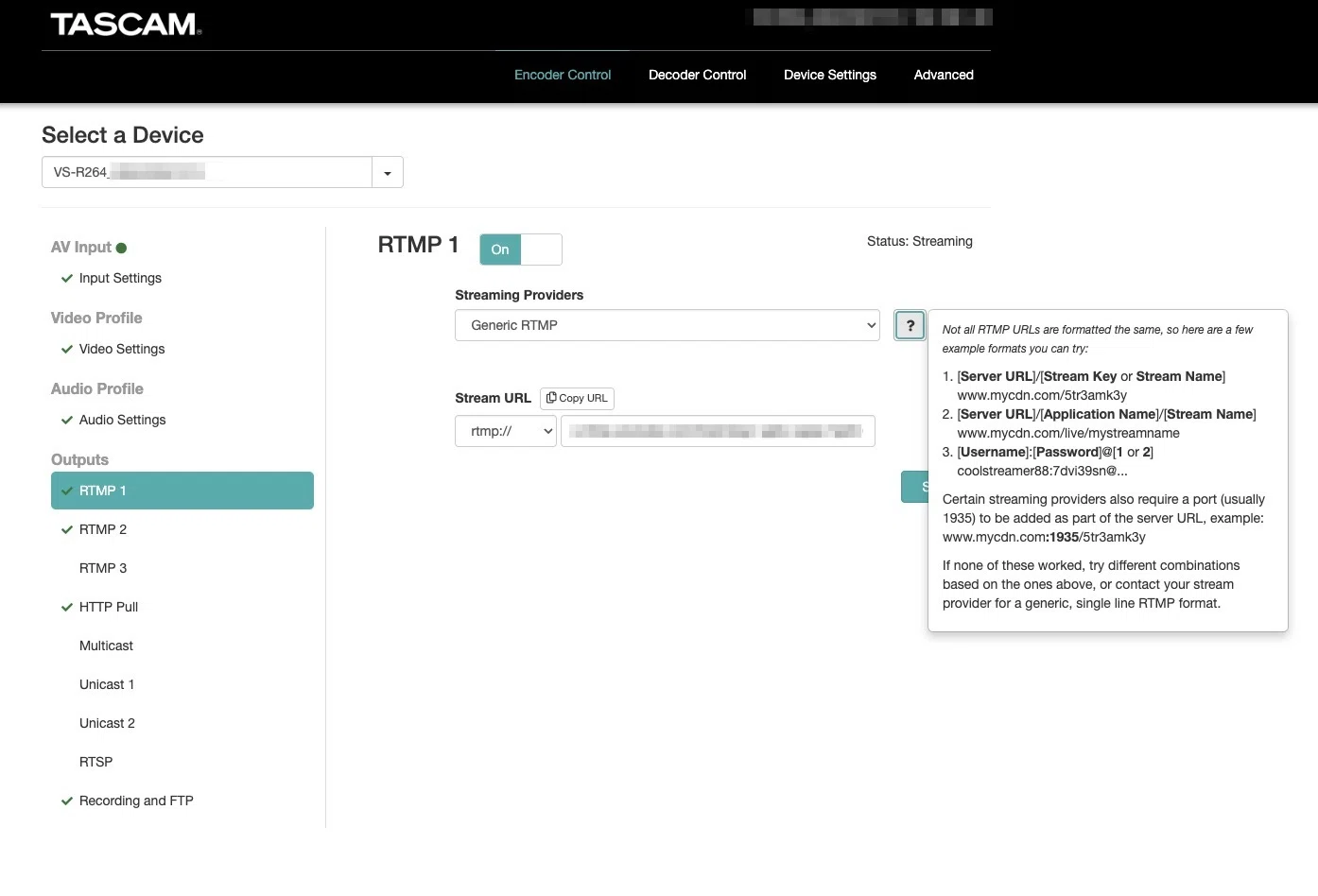Click the RTMP 1 page heading
The width and height of the screenshot is (1318, 896).
(x=418, y=245)
